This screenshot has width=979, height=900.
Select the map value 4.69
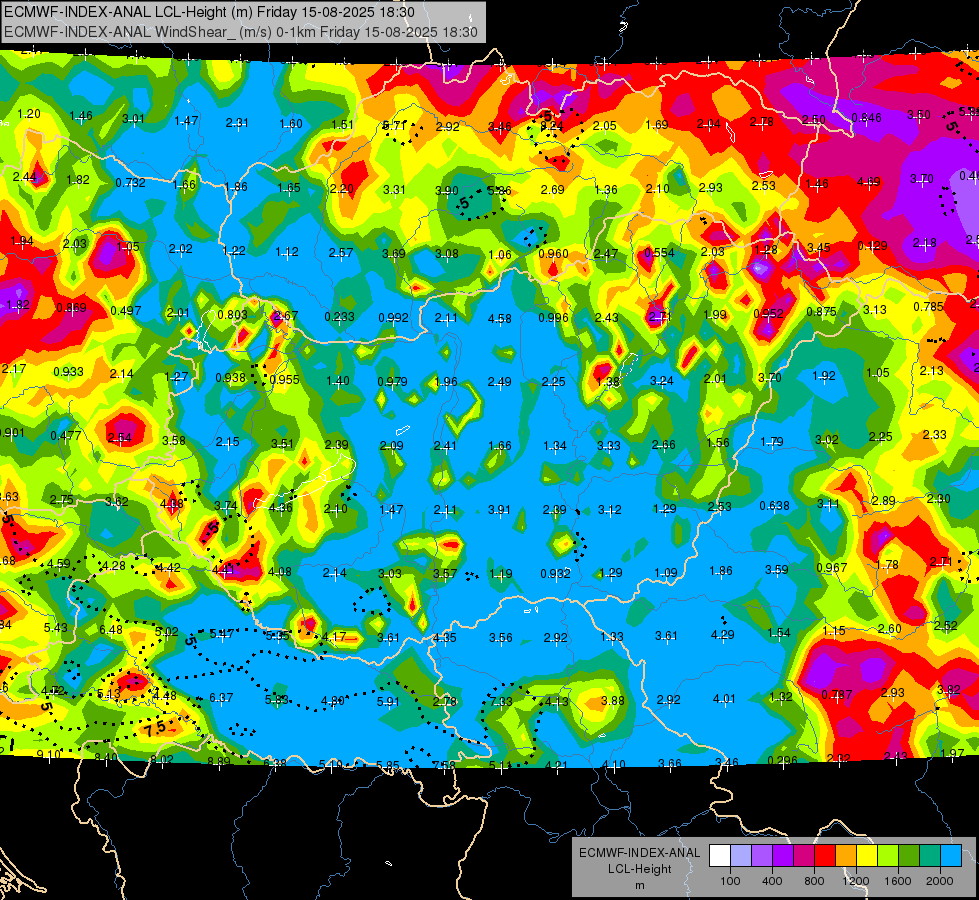click(868, 182)
